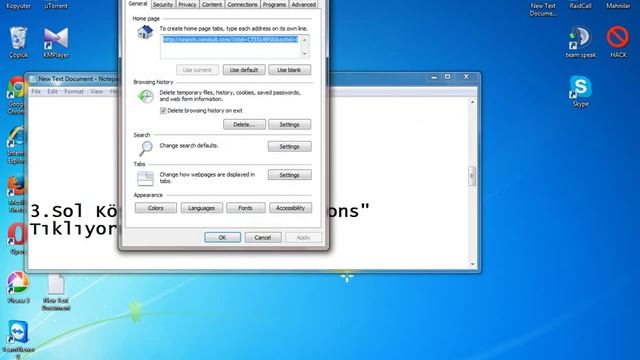
Task: Open the uTorrent desktop shortcut
Action: click(x=56, y=5)
